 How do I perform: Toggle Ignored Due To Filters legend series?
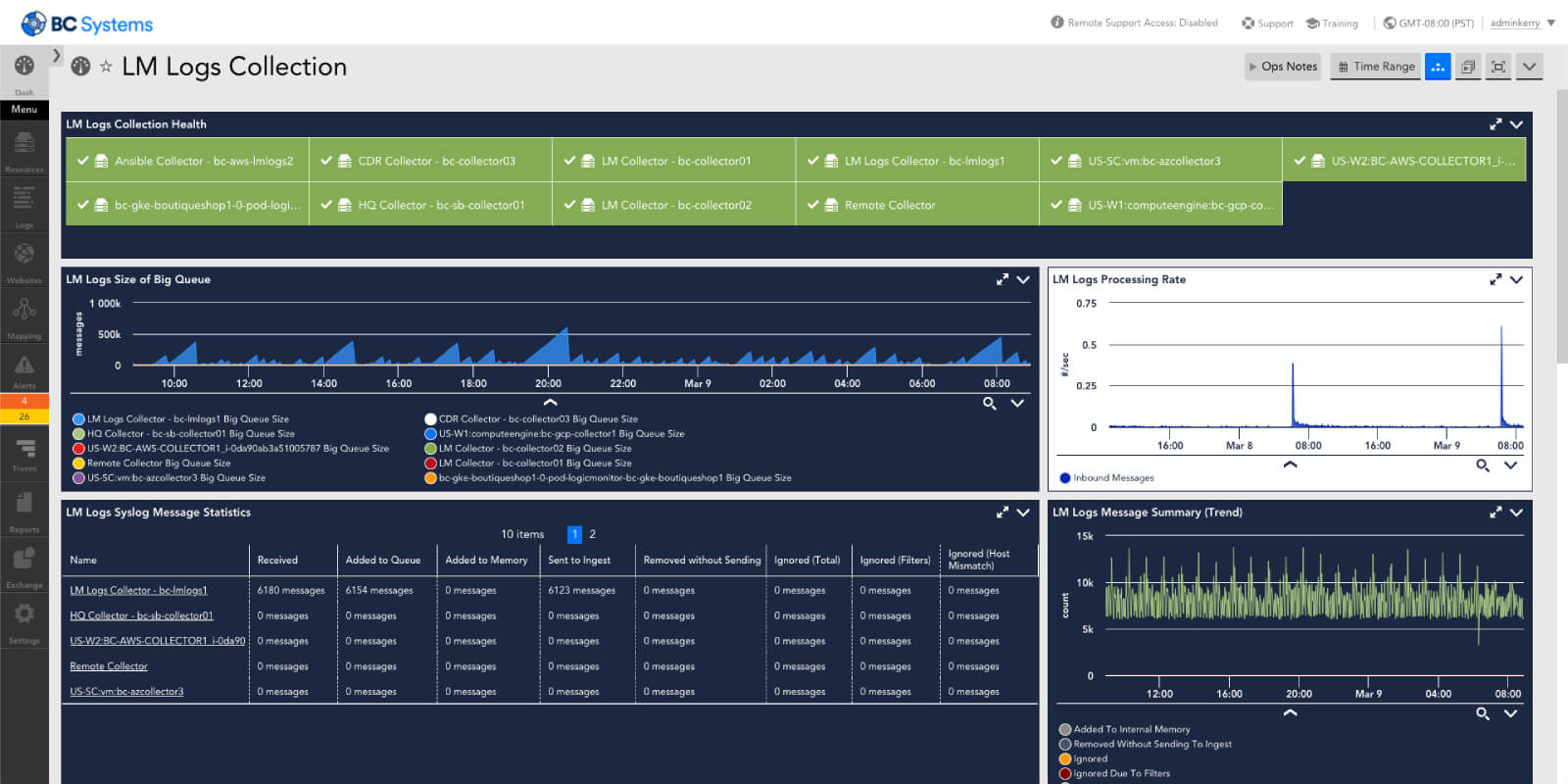tap(1114, 773)
